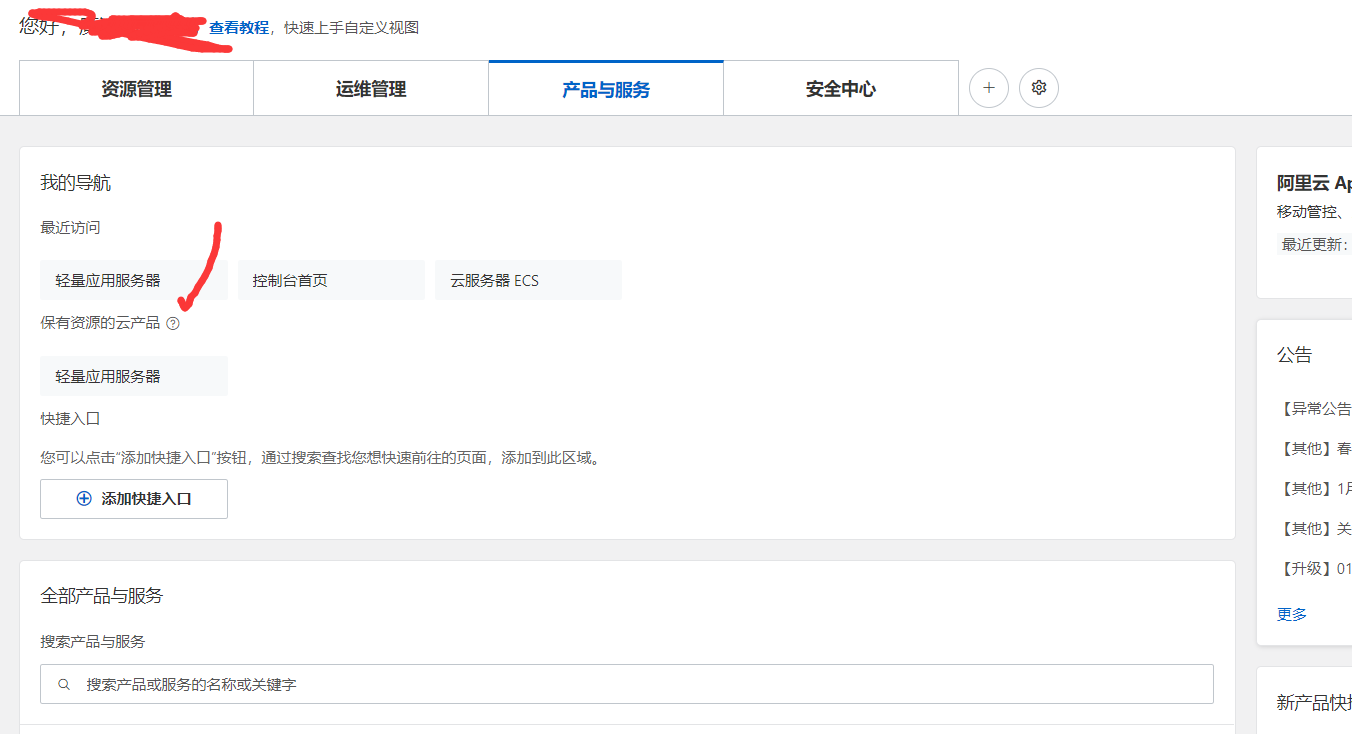This screenshot has height=734, width=1352.
Task: Click the 全部产品与服务 section heading
Action: (101, 596)
